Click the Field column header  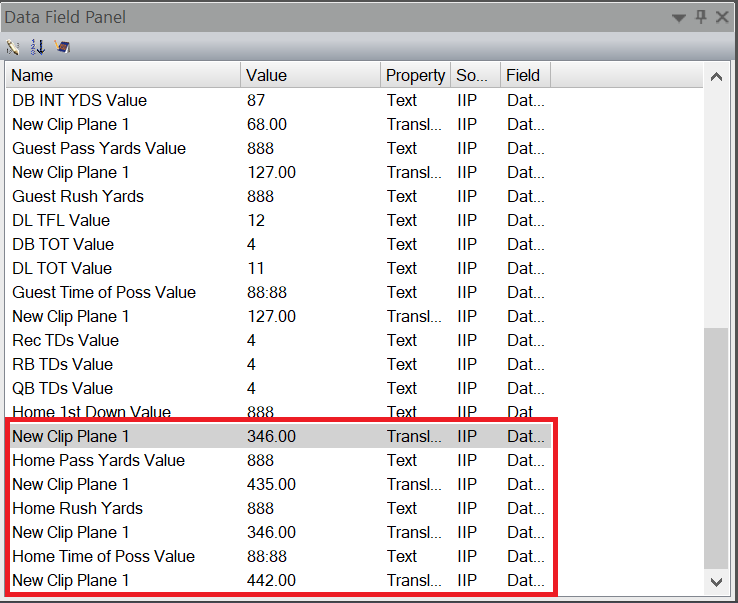click(x=524, y=75)
